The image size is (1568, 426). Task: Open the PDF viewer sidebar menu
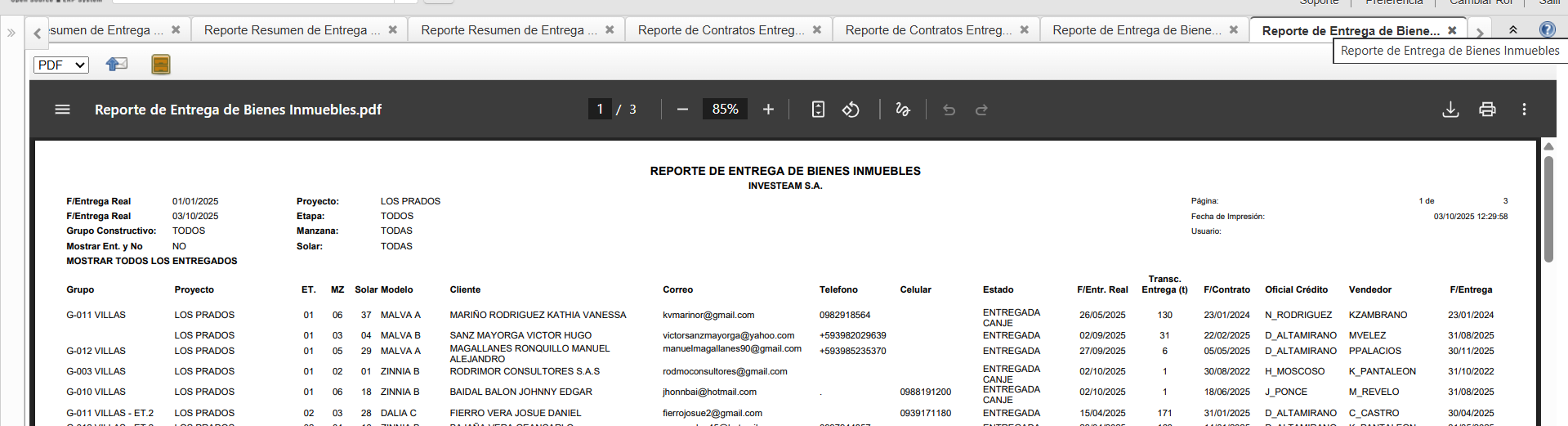[62, 110]
